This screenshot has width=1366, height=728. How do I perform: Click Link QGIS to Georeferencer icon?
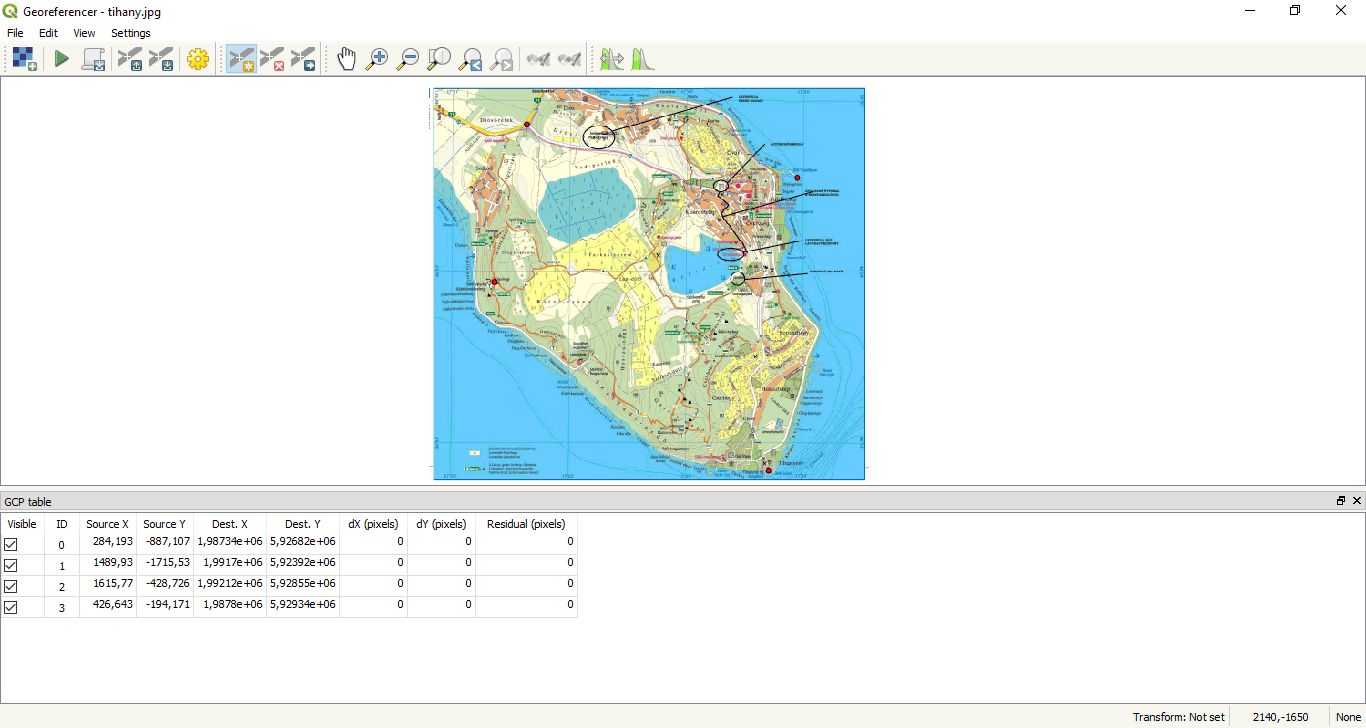click(569, 59)
